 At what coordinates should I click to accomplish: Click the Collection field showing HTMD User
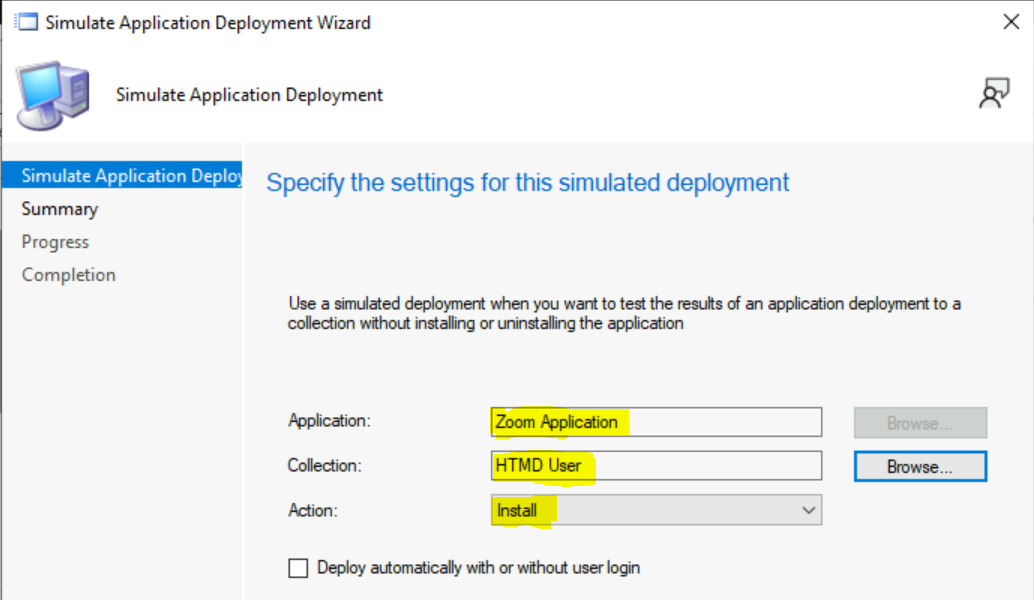click(x=656, y=466)
